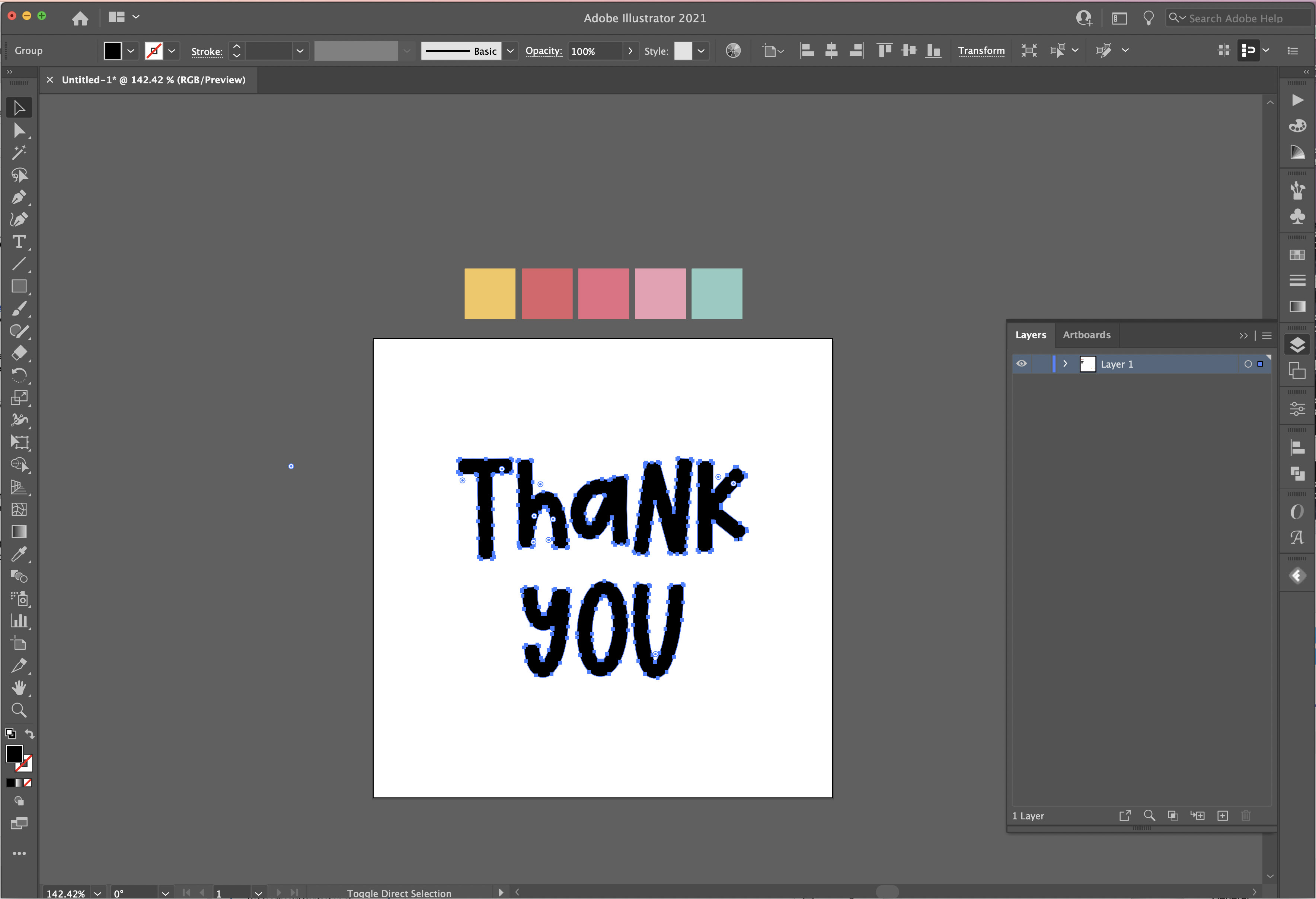Viewport: 1316px width, 899px height.
Task: Click the black fill swatch in toolbar
Action: [14, 754]
